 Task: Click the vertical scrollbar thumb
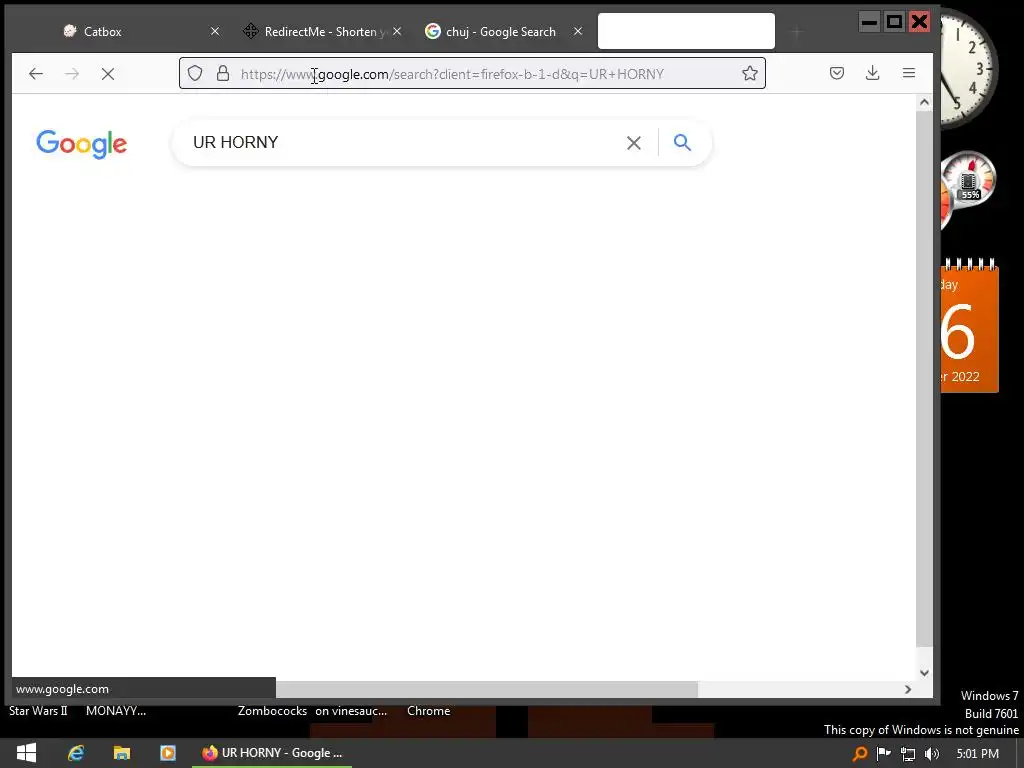coord(924,379)
